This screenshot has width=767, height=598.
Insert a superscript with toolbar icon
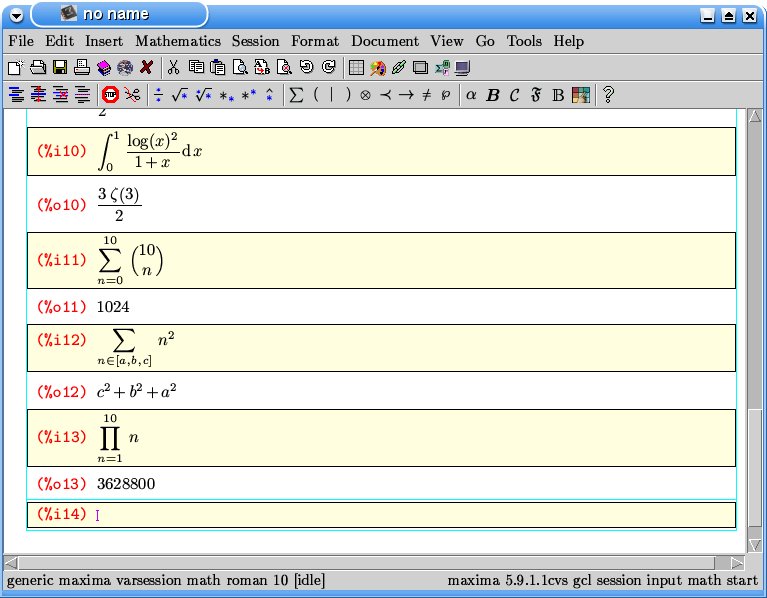coord(248,93)
